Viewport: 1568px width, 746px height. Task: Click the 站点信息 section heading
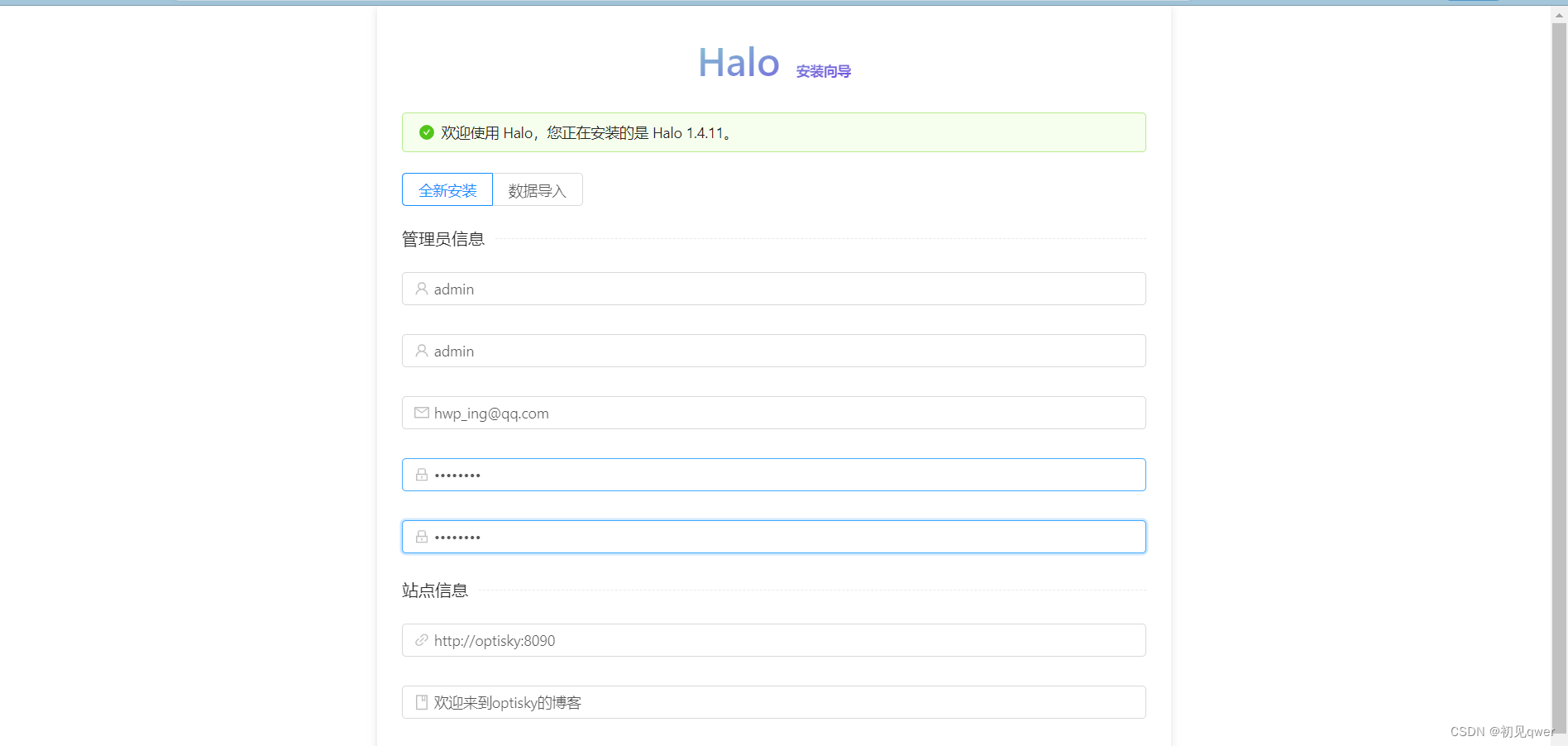pyautogui.click(x=435, y=591)
